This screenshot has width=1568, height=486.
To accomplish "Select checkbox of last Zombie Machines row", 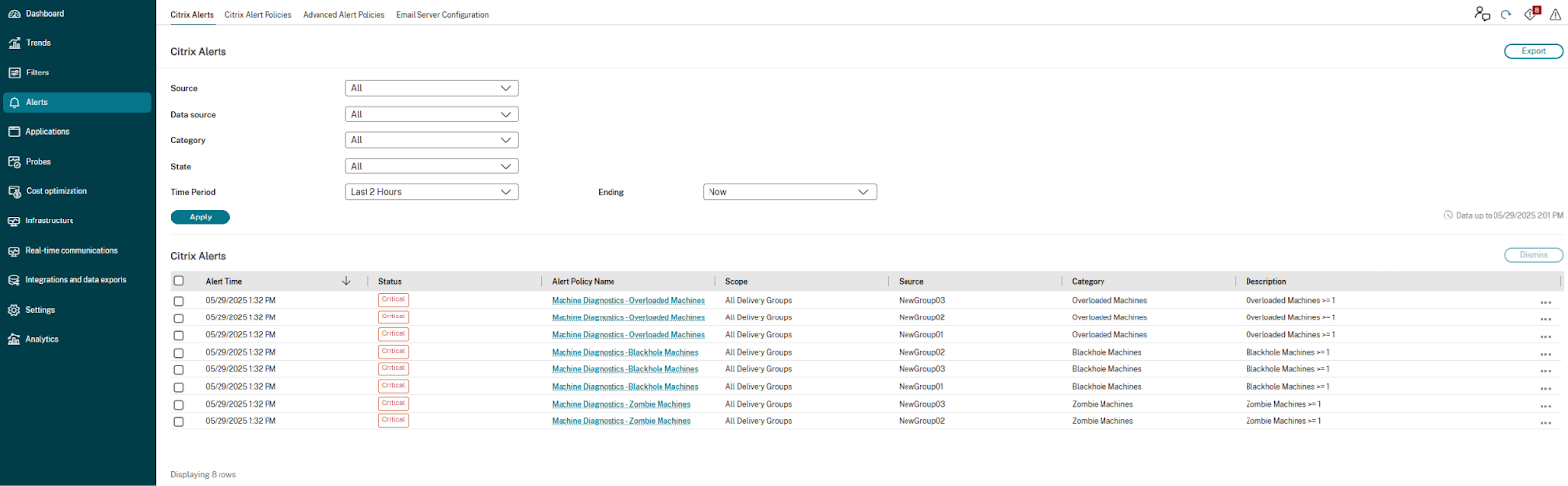I will click(x=178, y=422).
